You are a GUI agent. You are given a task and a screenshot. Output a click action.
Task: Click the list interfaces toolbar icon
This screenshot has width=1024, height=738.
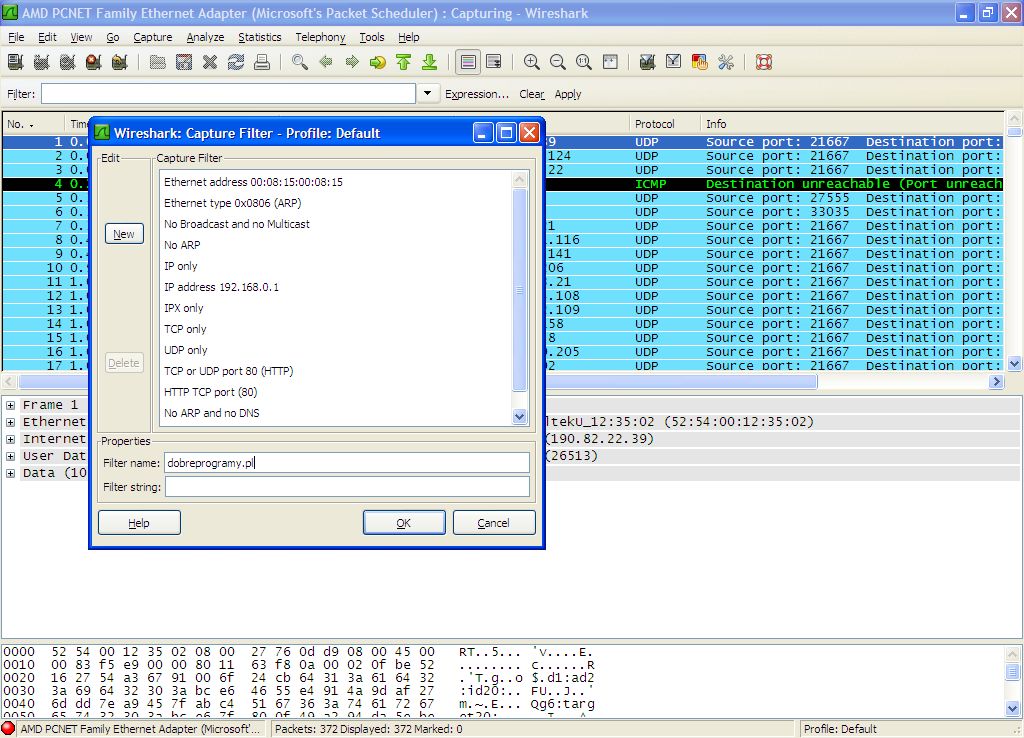(16, 62)
